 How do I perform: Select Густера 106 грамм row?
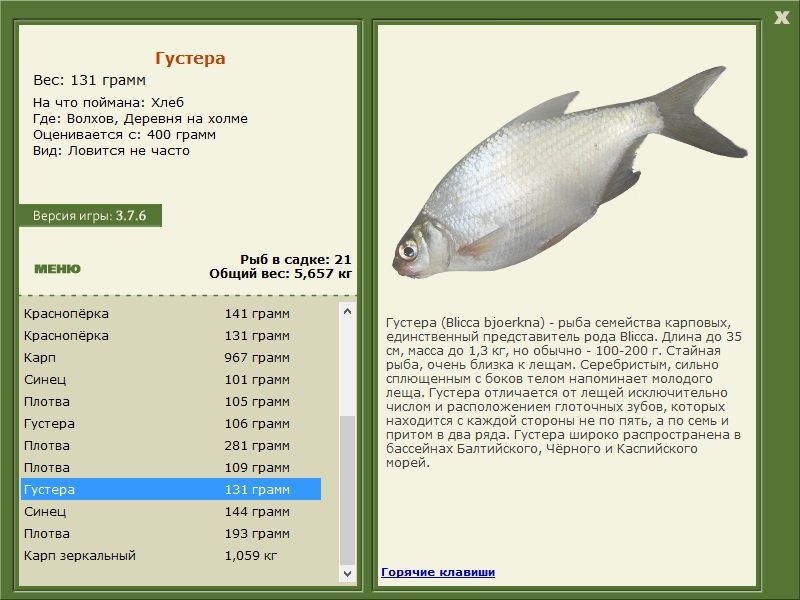170,423
